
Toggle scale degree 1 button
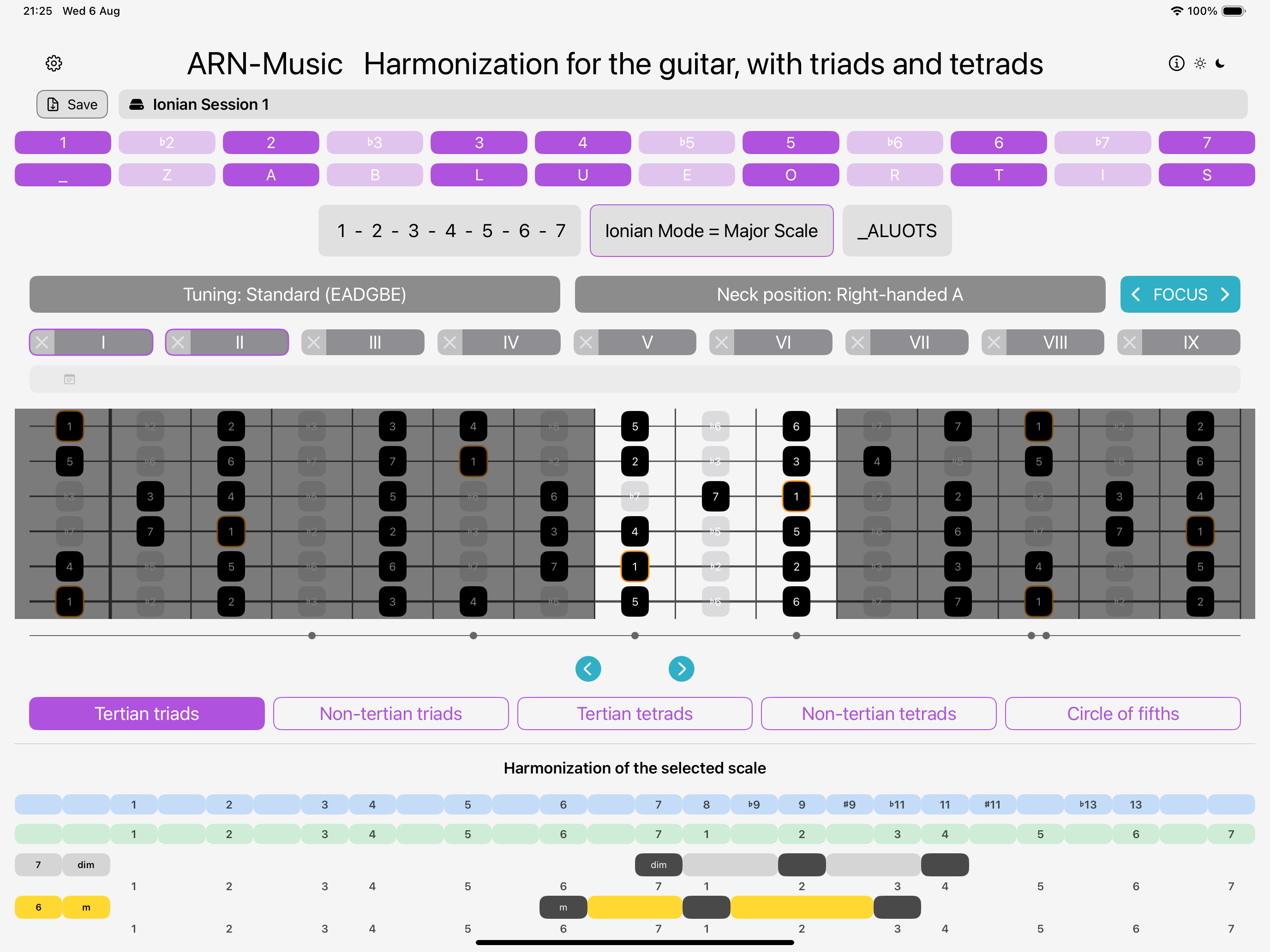(63, 143)
